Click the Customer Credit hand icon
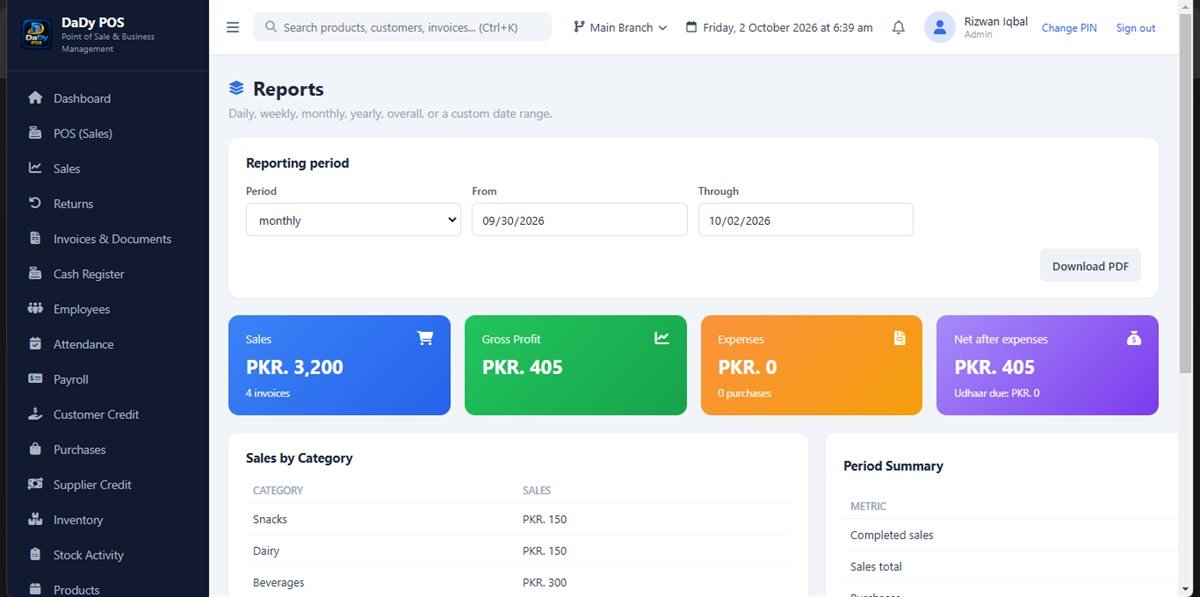 tap(36, 414)
